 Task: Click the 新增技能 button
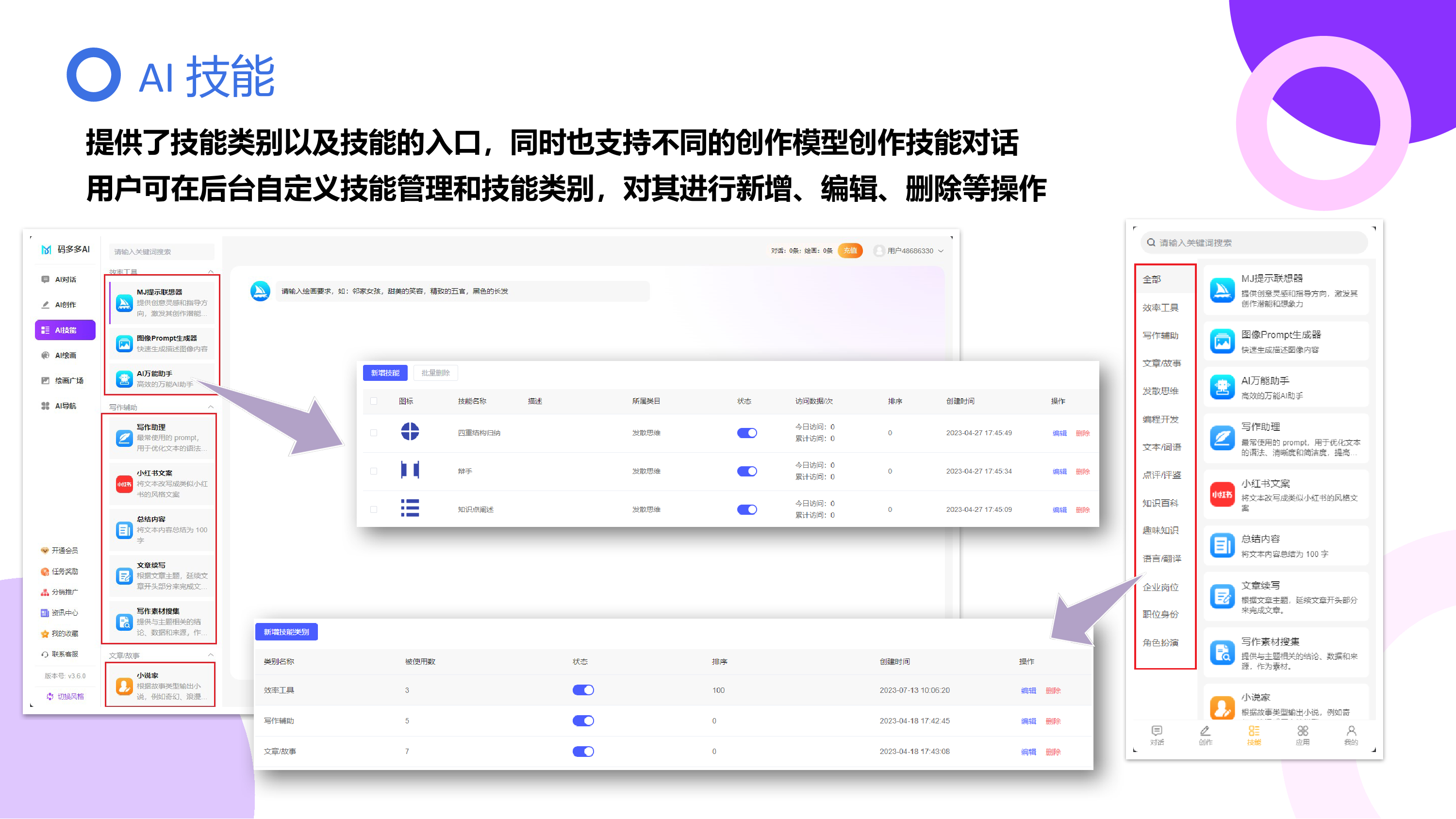pos(385,373)
